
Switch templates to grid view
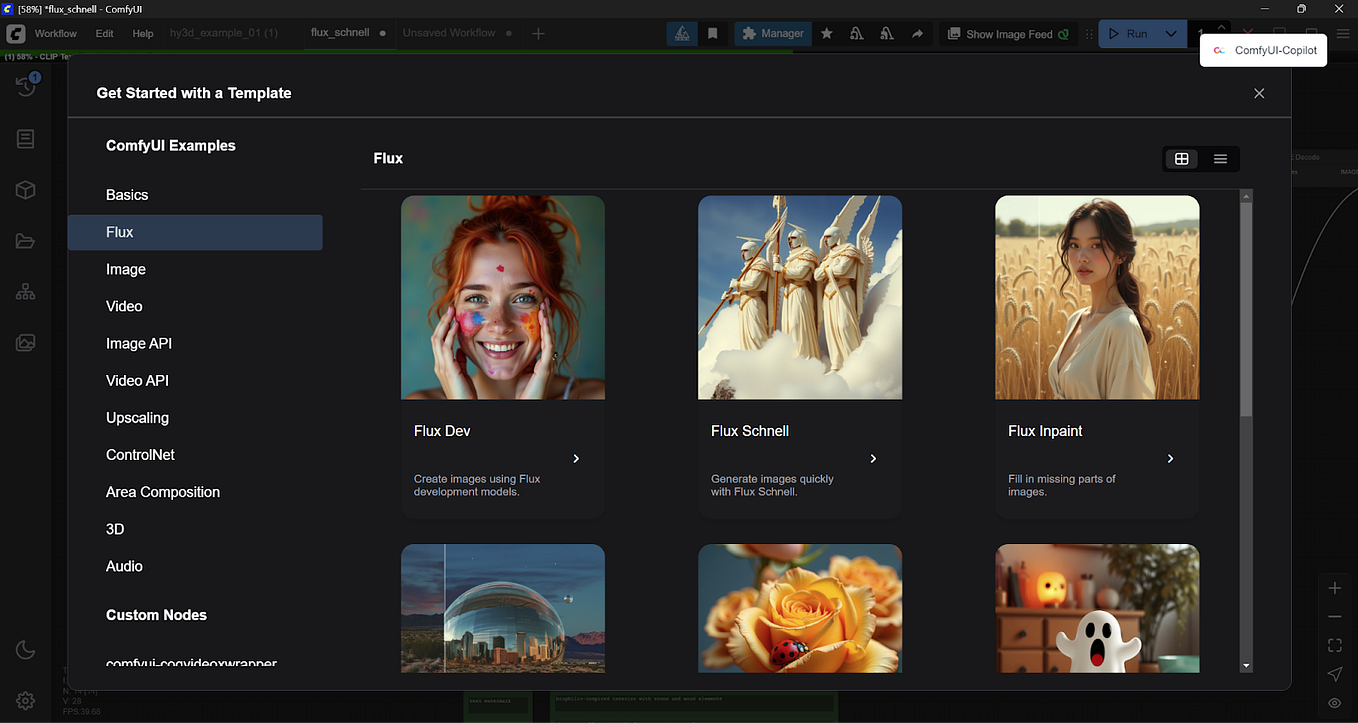pyautogui.click(x=1181, y=158)
